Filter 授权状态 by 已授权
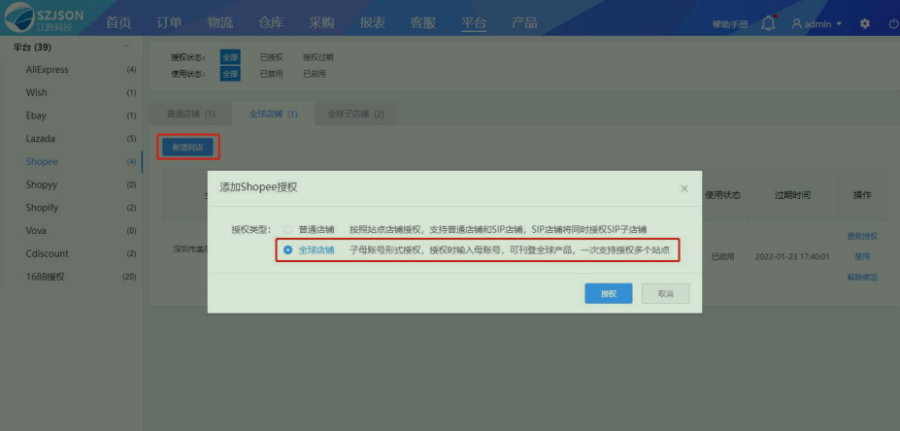 [x=271, y=57]
